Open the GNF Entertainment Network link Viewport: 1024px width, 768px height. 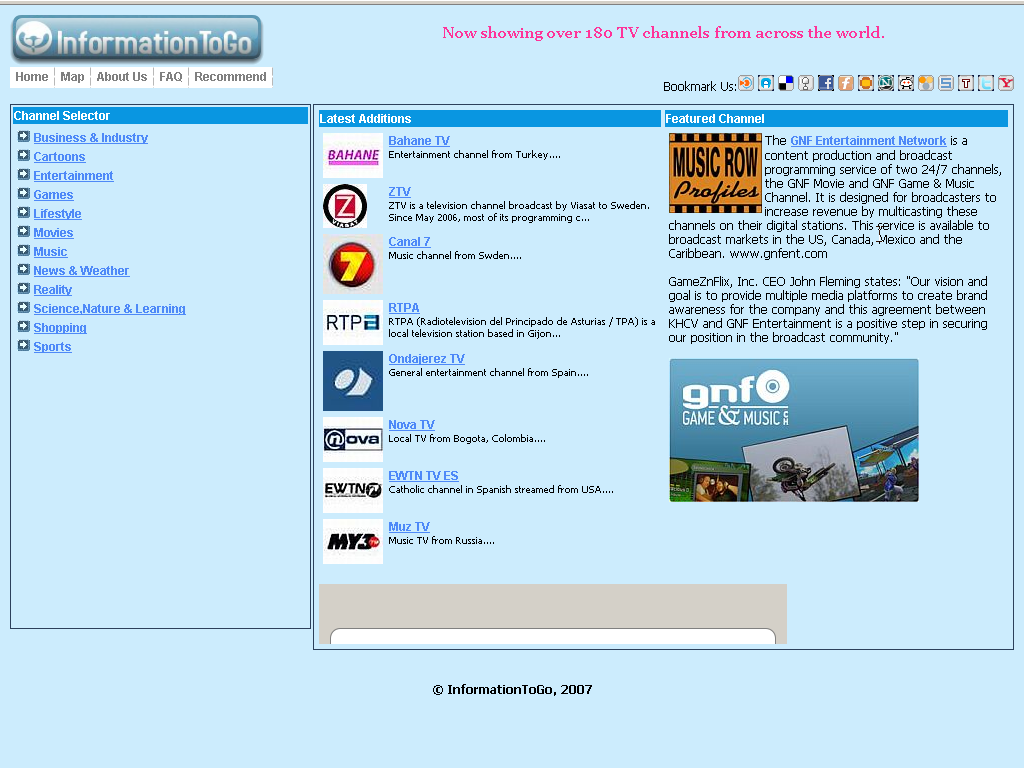[x=869, y=140]
